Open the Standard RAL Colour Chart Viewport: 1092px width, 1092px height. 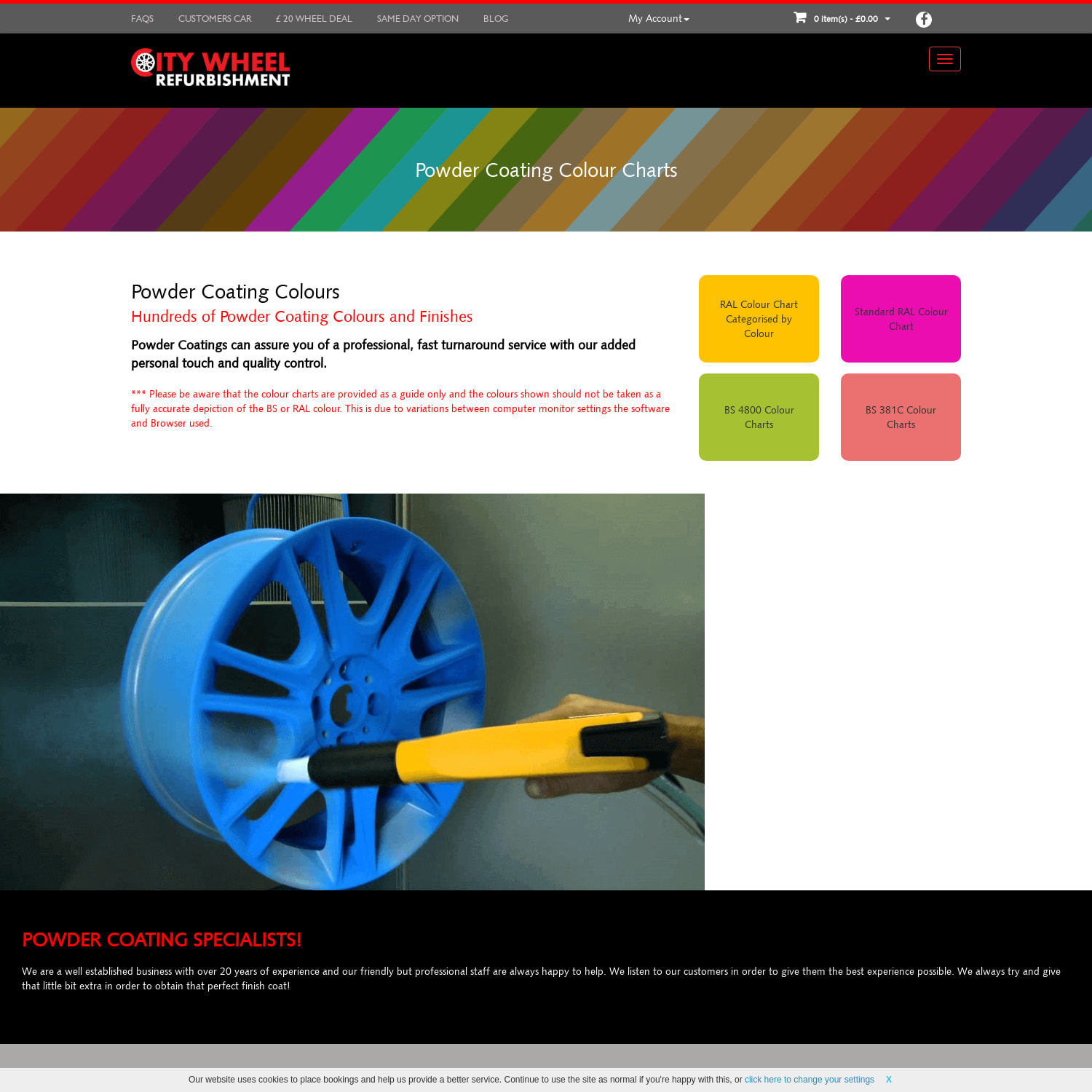pos(901,319)
